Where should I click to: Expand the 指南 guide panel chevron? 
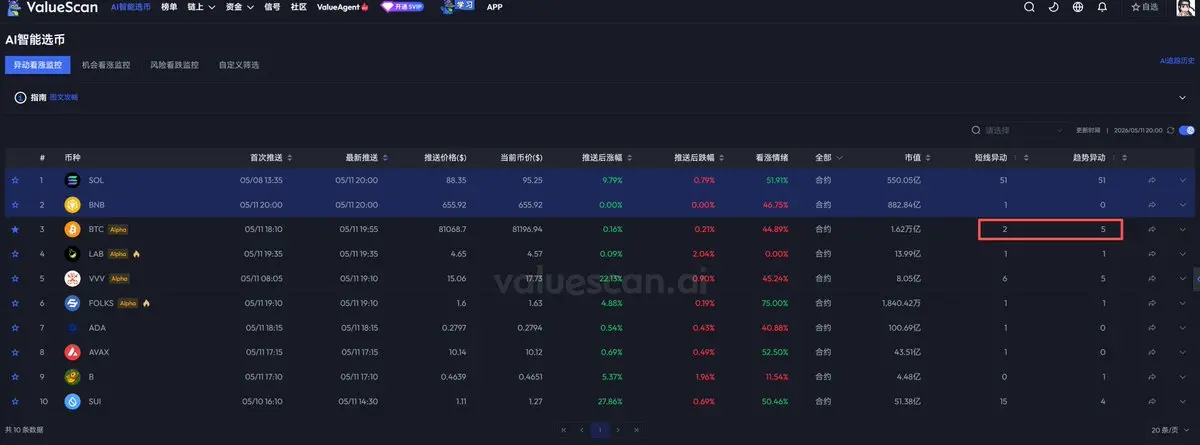tap(1183, 98)
